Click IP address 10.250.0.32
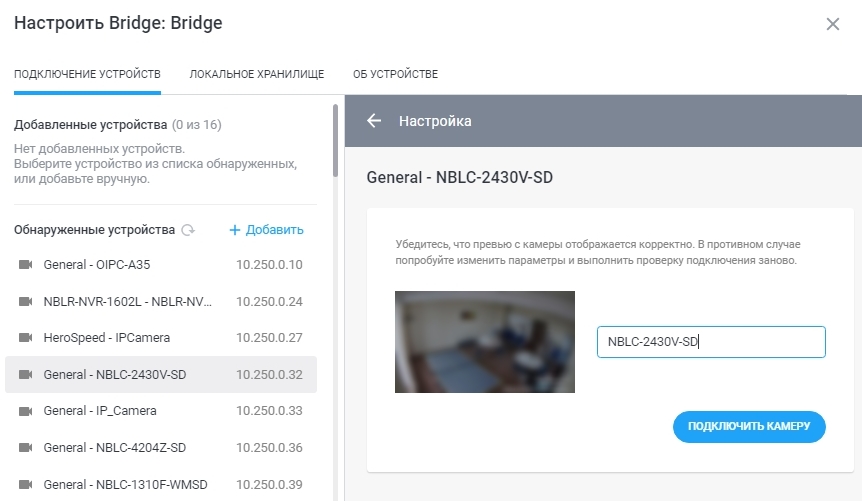 coord(269,375)
